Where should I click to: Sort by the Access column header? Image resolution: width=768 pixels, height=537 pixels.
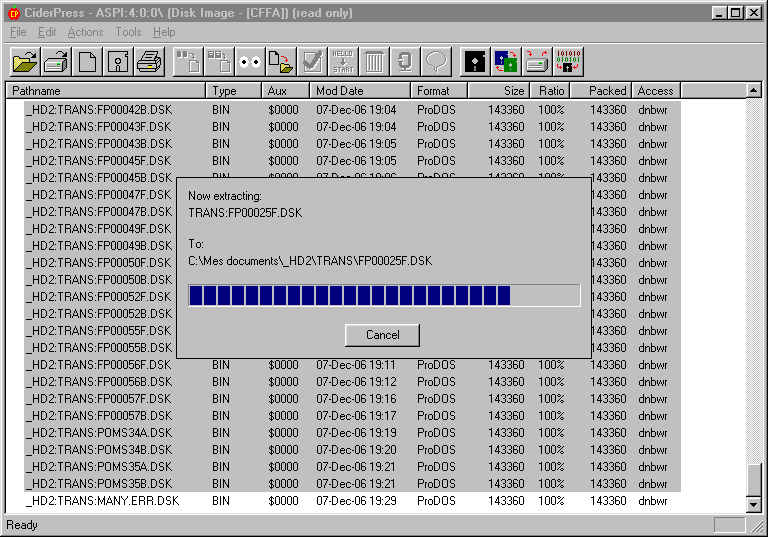pos(656,91)
